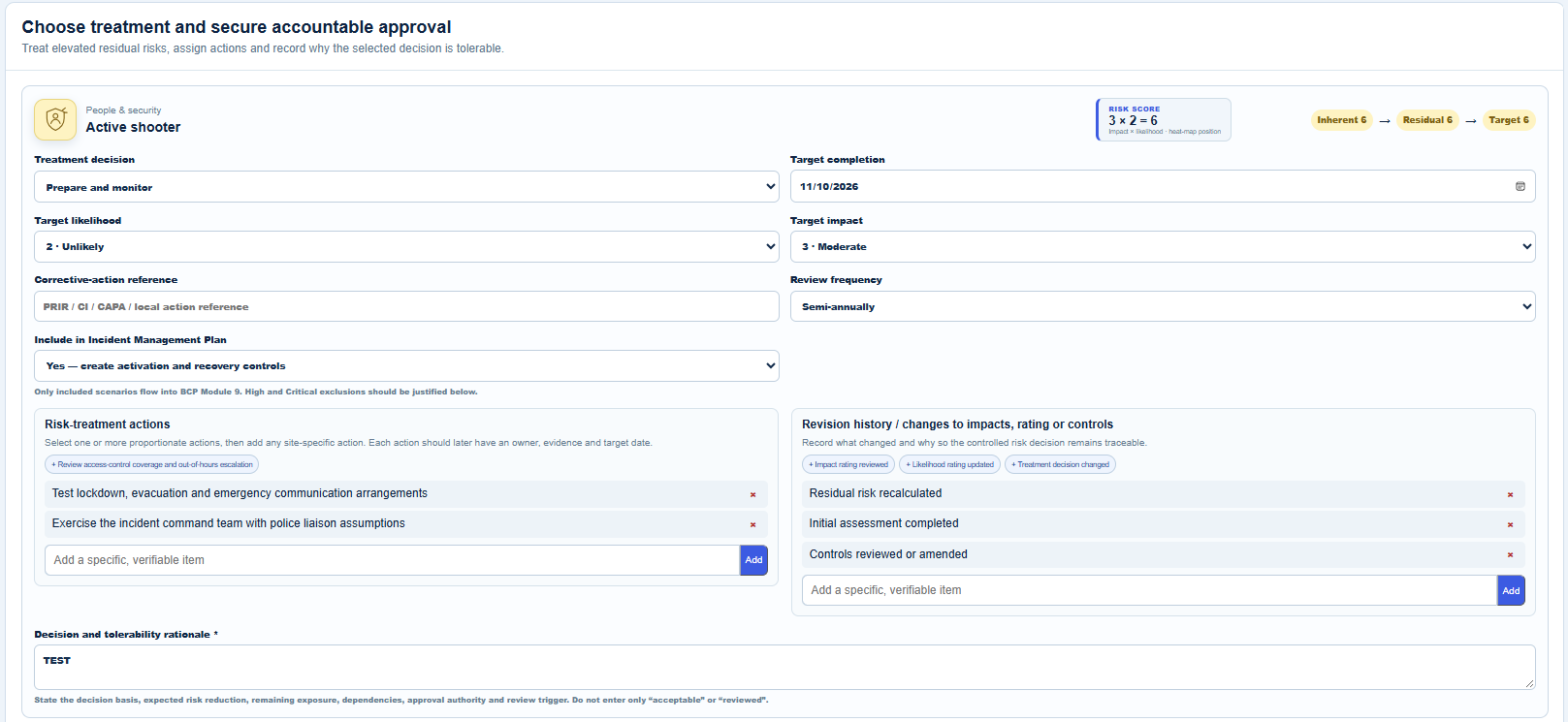Select 'Test lockdown, evacuation and emergency communication' text
1568x722 pixels.
click(x=240, y=493)
